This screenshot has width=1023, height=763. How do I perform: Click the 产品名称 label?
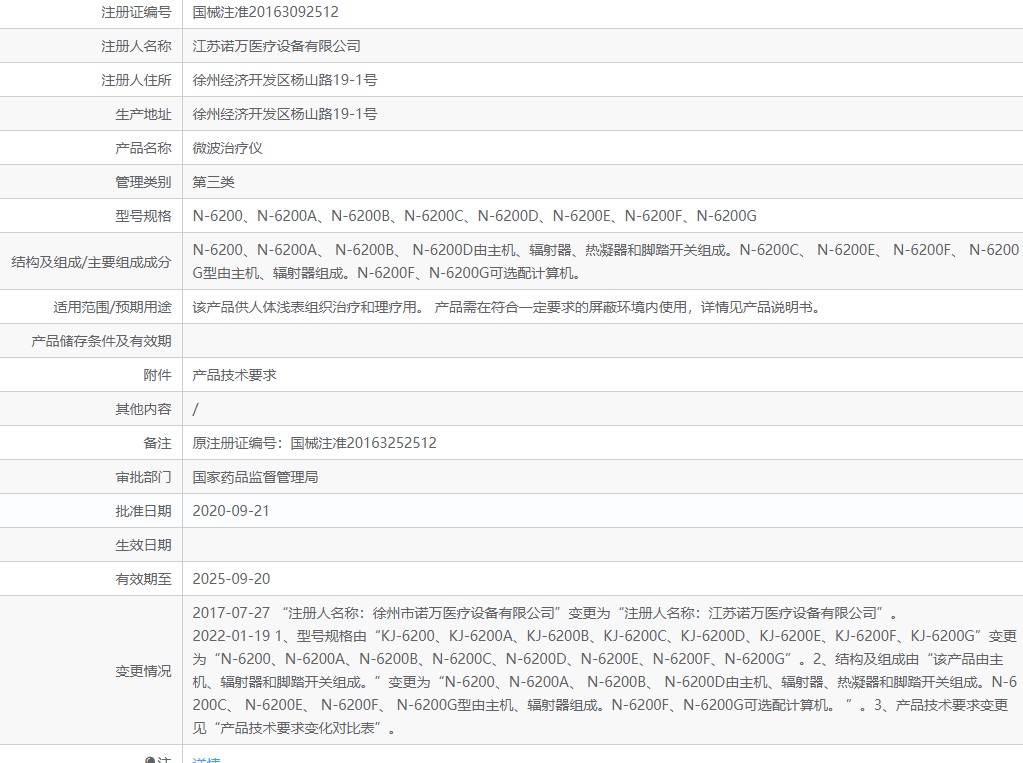[x=143, y=148]
